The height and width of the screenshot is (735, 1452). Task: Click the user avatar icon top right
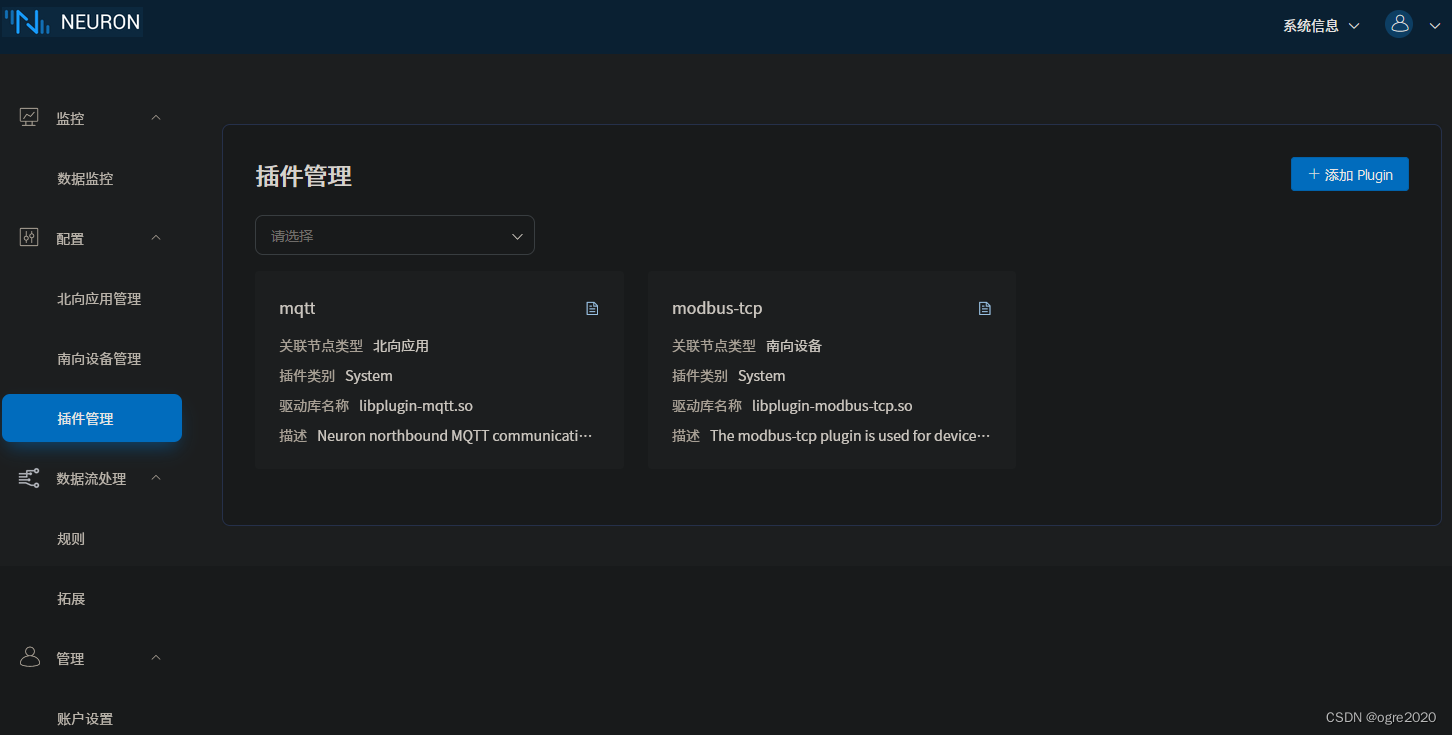tap(1399, 24)
